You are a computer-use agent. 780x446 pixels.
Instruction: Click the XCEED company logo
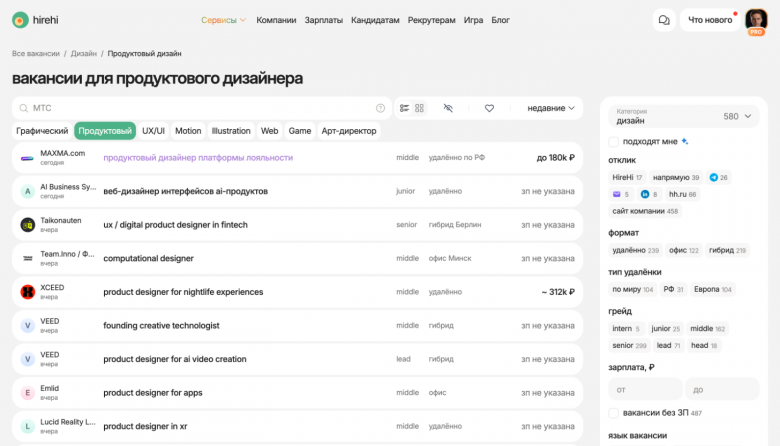point(27,292)
